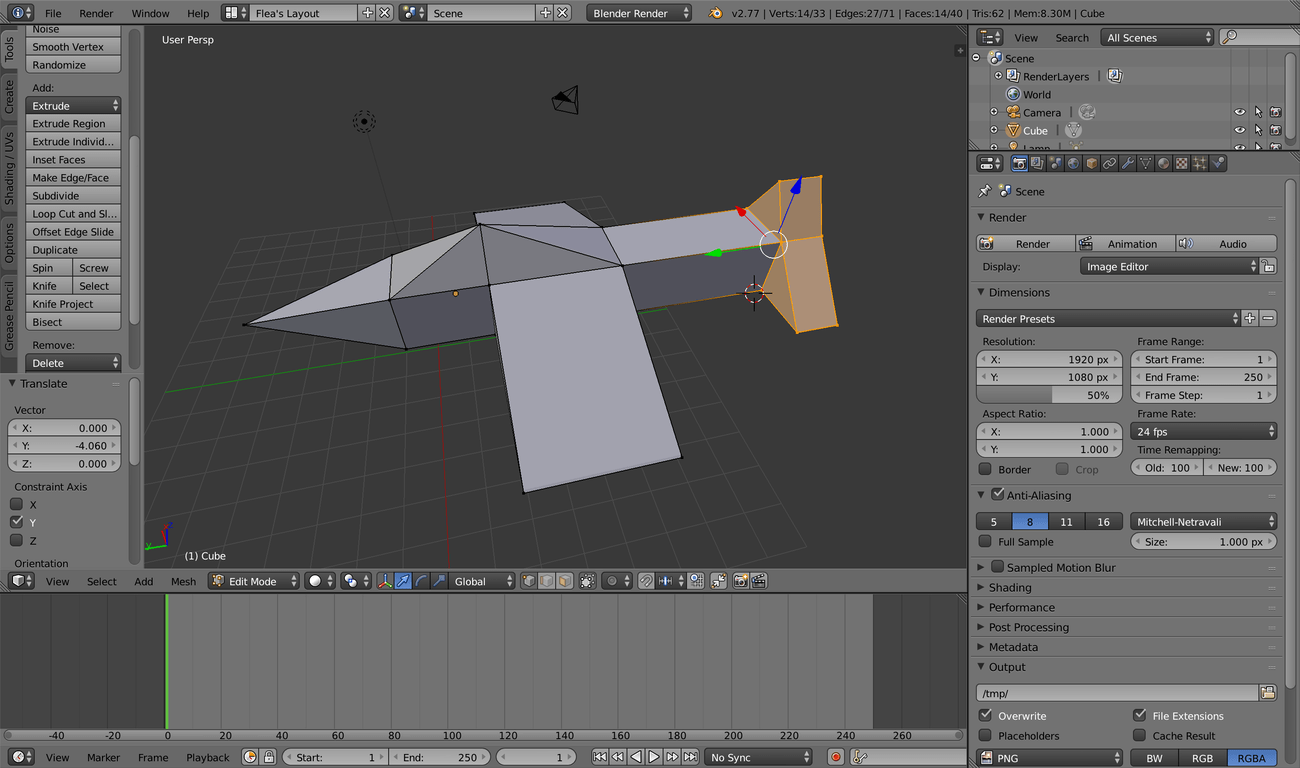The height and width of the screenshot is (768, 1300).
Task: Open the Modifiers wrench properties tab
Action: [1127, 164]
